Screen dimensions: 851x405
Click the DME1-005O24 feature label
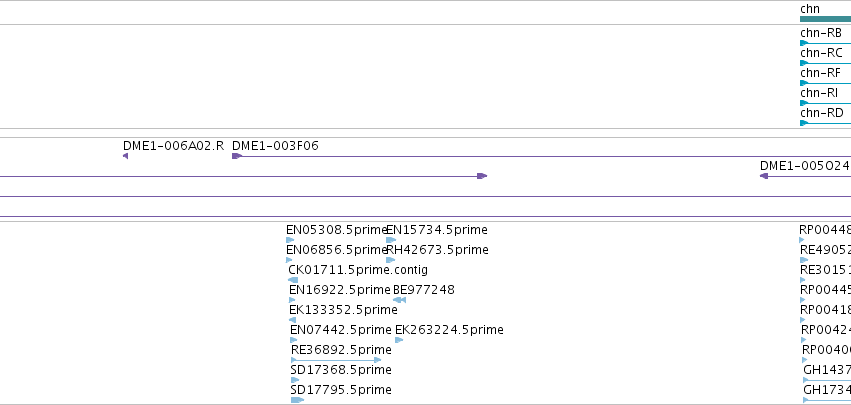(805, 166)
